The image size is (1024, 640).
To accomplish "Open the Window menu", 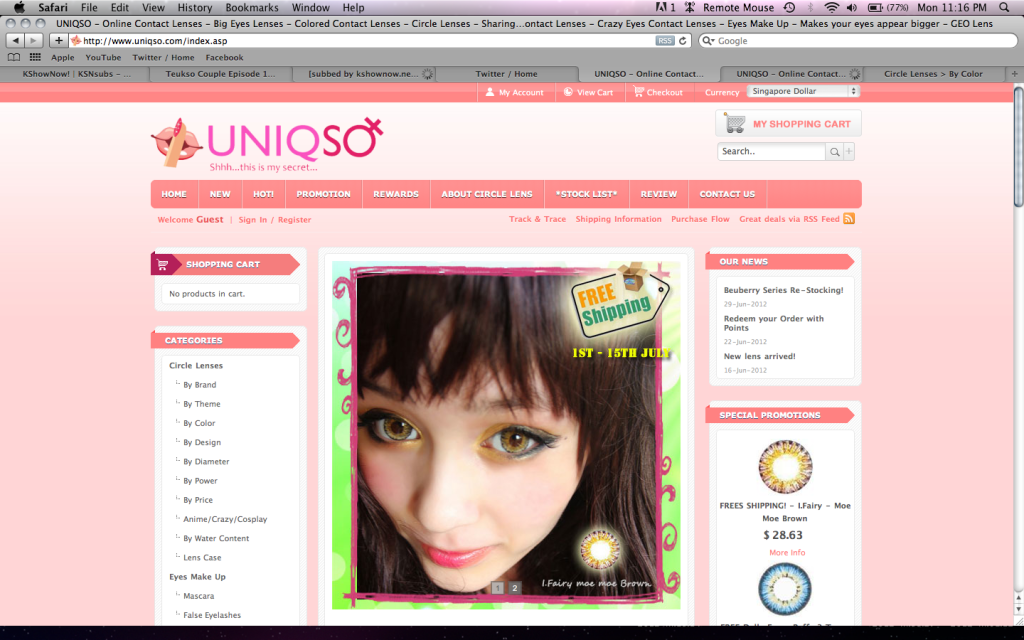I will coord(310,7).
